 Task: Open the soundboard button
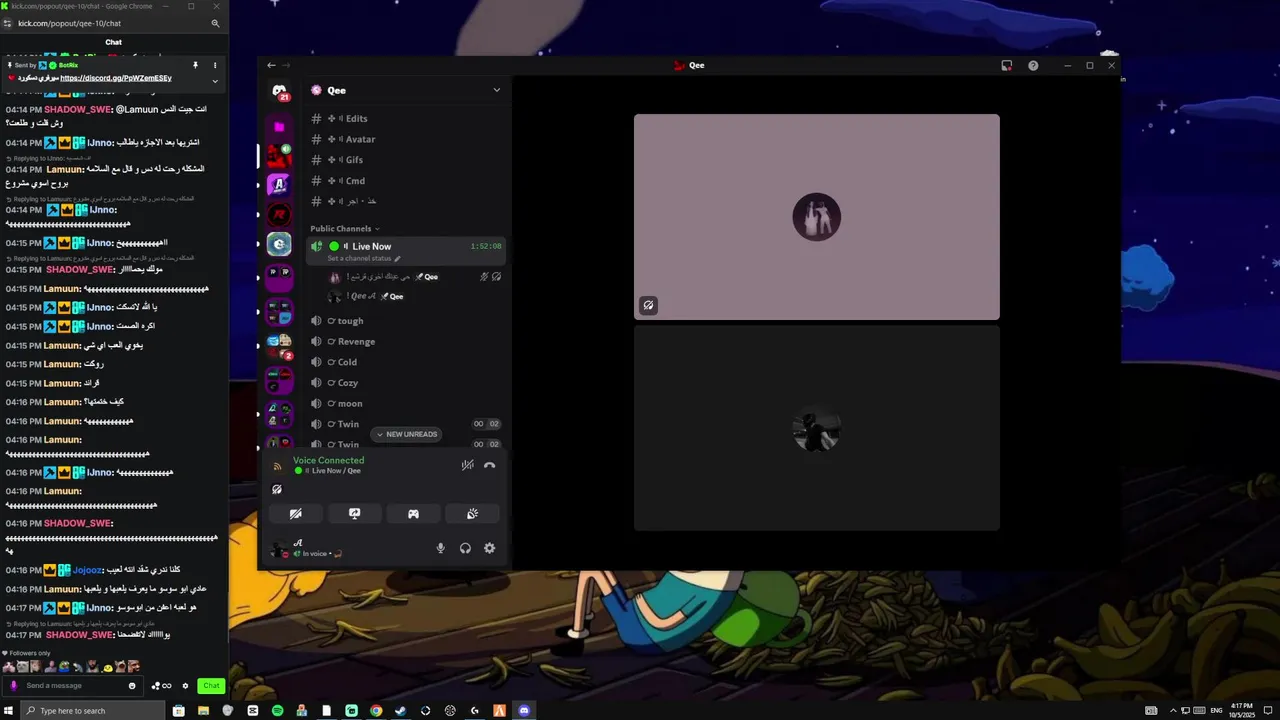tap(472, 514)
